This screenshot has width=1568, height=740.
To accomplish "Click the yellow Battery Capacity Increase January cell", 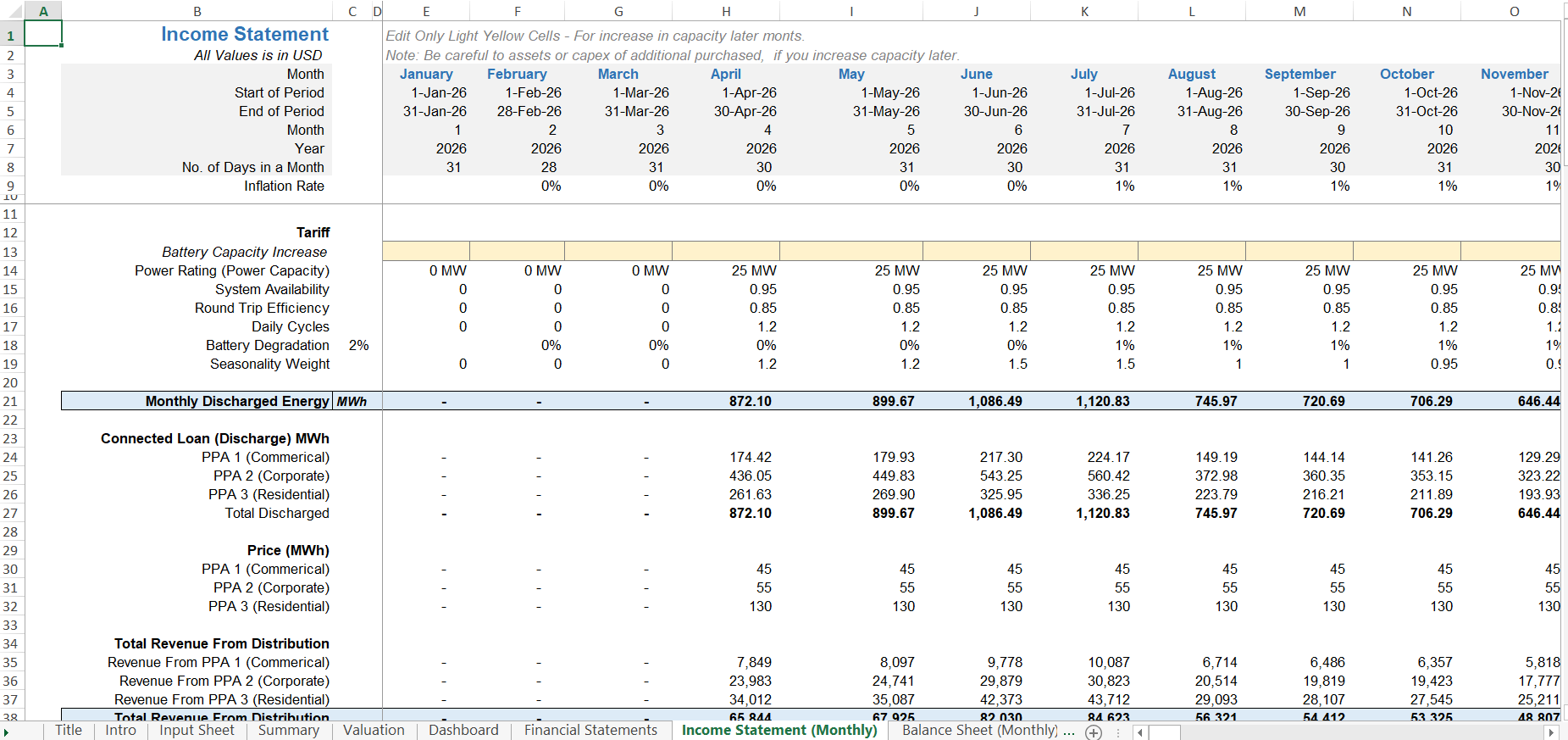I will tap(426, 251).
